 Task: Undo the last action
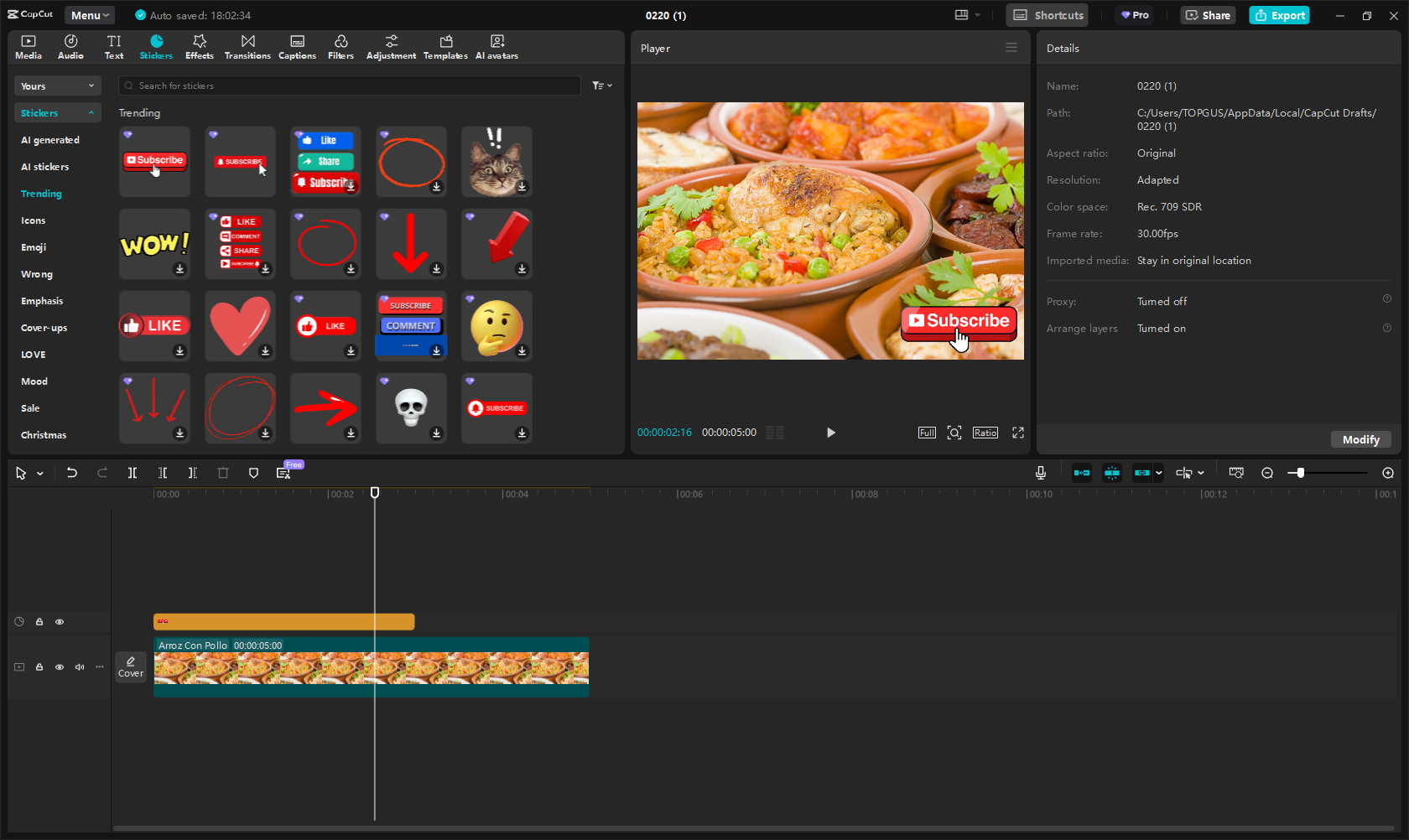click(72, 474)
